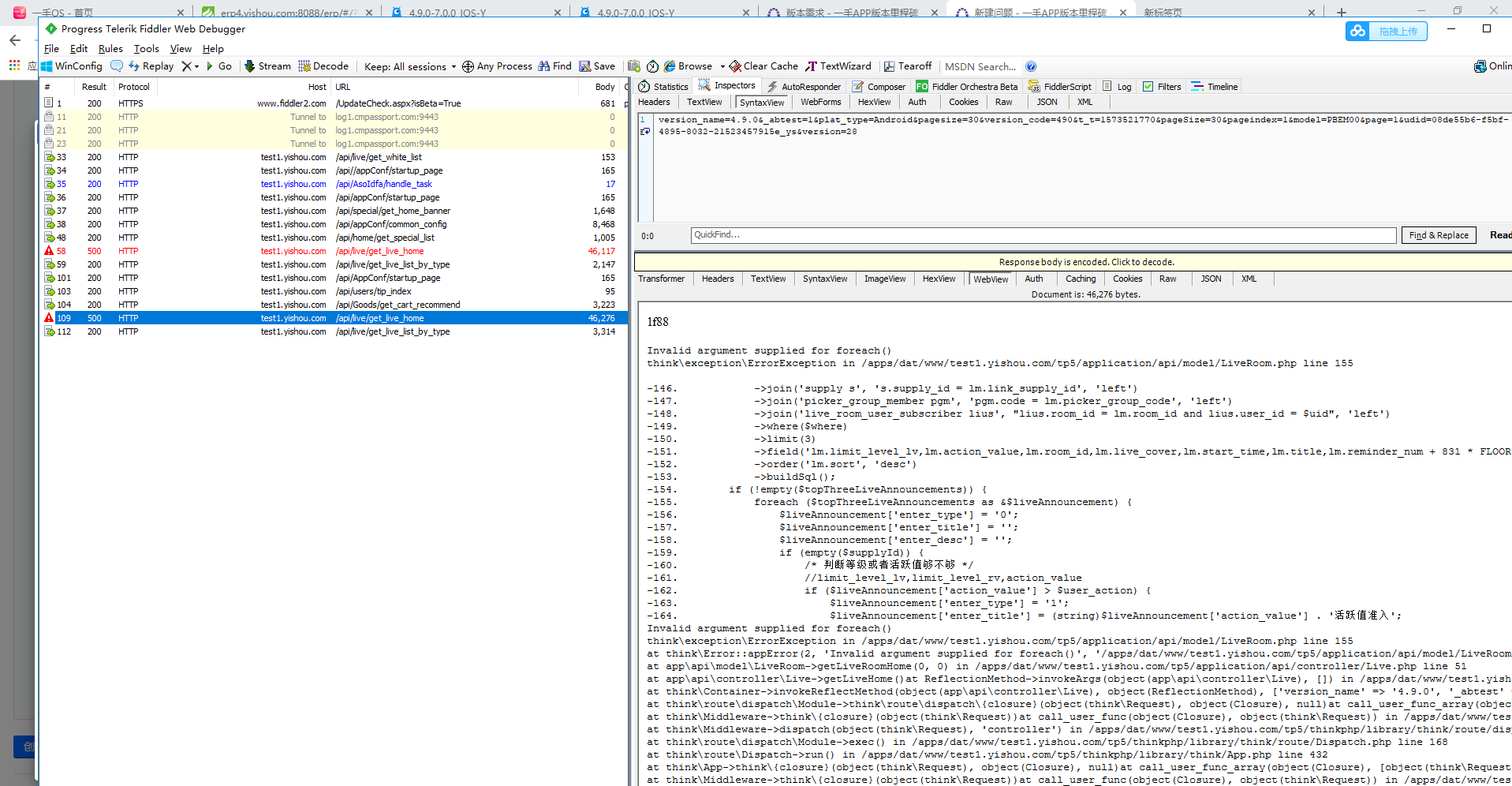Click the Online status indicator
The width and height of the screenshot is (1512, 786).
point(1492,66)
